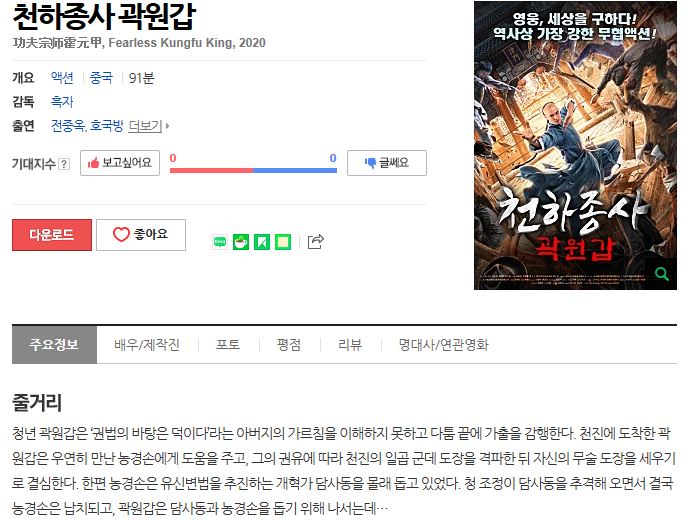Select the 평점 tab
Screen dimensions: 692x520
289,345
